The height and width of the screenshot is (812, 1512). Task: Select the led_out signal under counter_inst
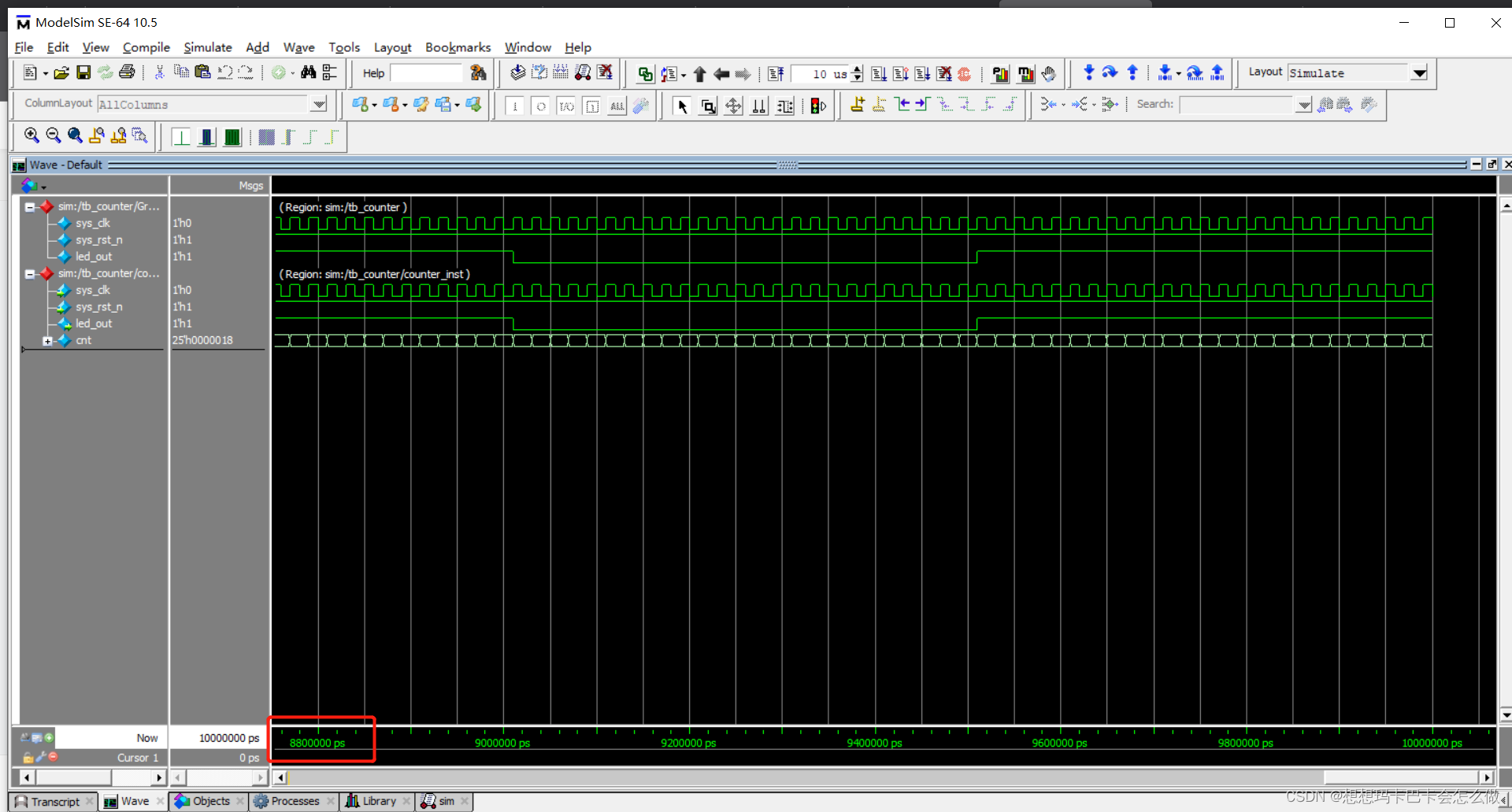pyautogui.click(x=93, y=324)
